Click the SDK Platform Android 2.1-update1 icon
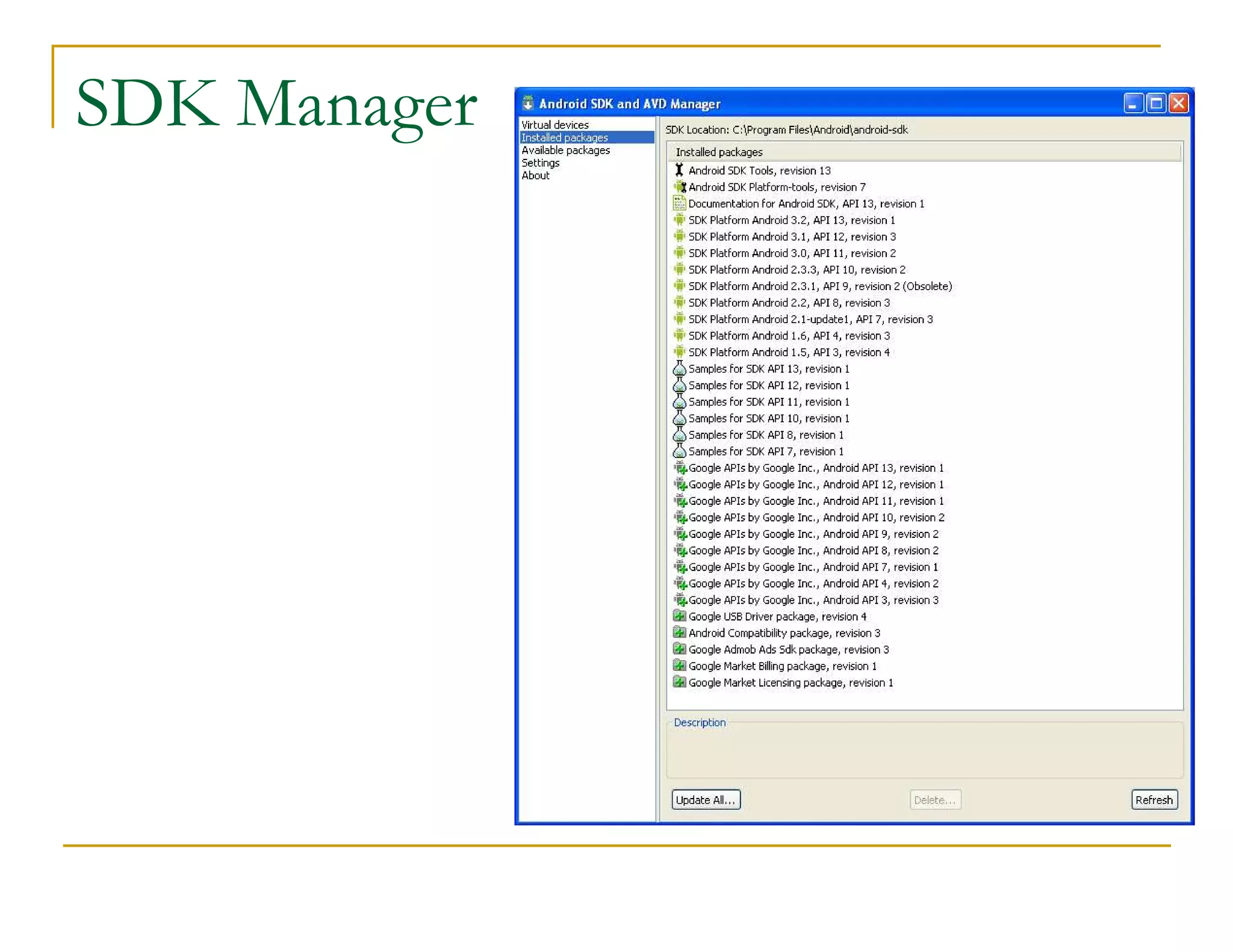1233x952 pixels. point(679,319)
